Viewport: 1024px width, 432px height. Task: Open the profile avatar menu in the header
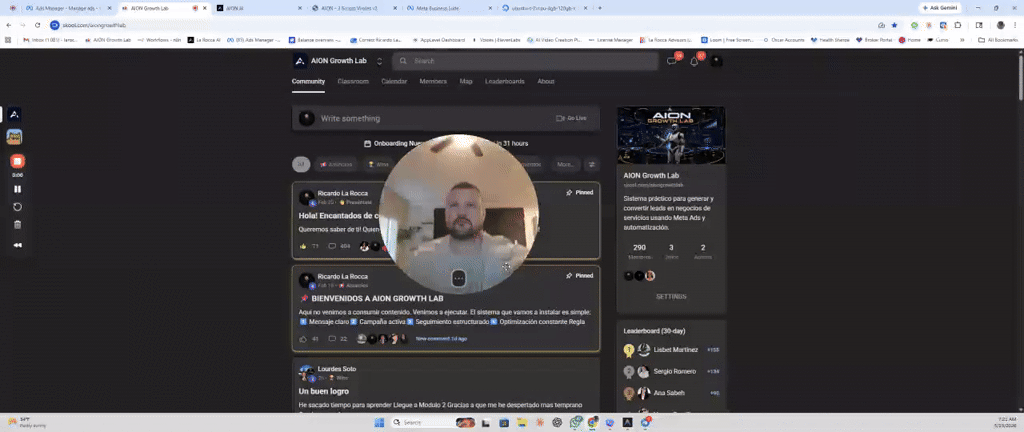point(716,61)
